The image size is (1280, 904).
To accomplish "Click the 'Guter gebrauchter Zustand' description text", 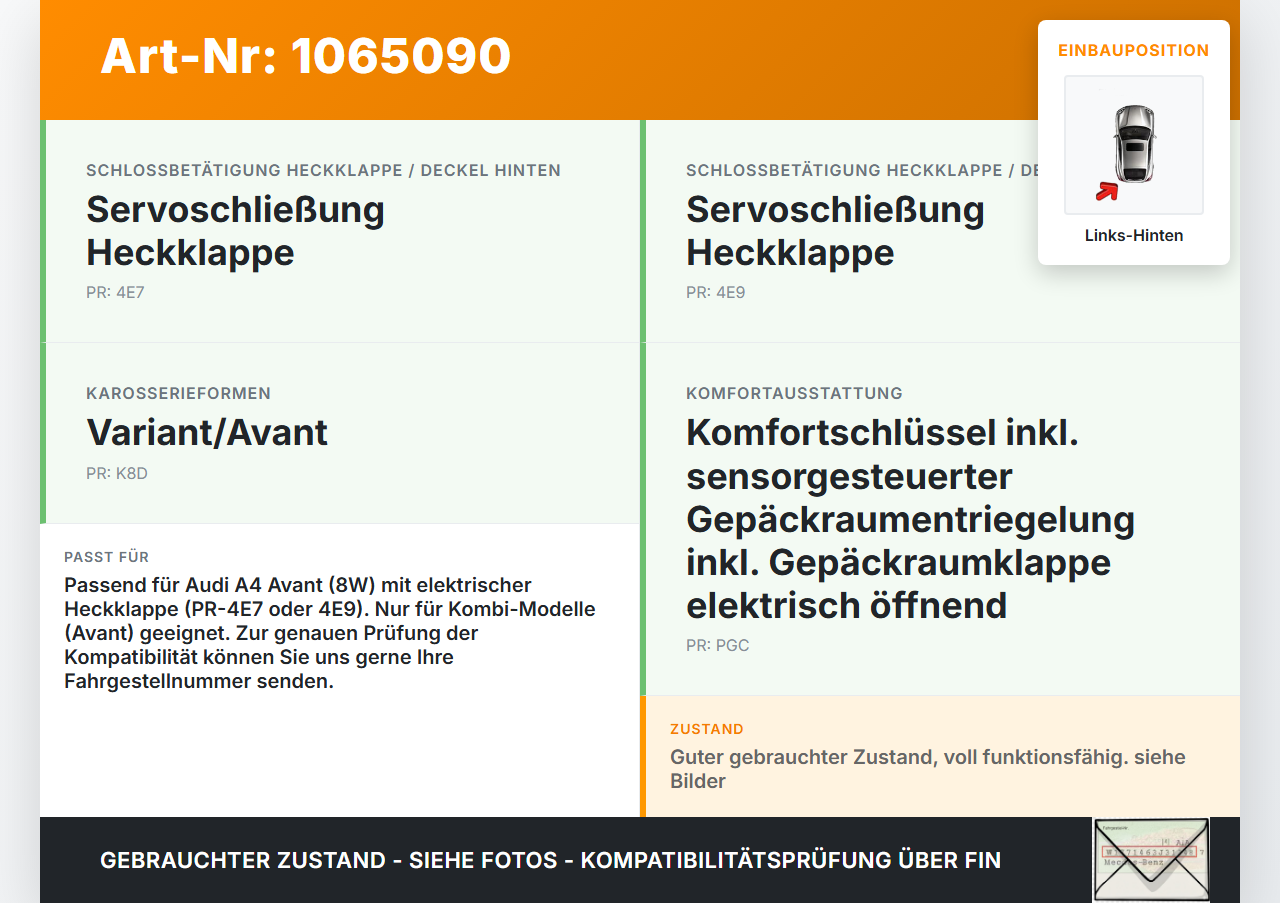I will [928, 769].
